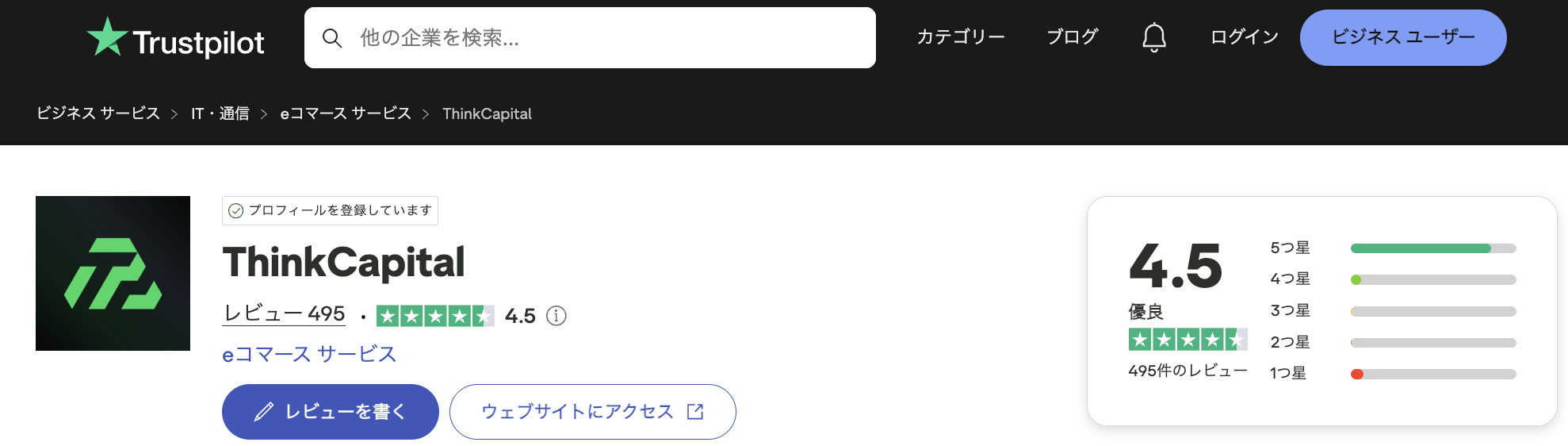Click the 他の企業を検索 search field
The width and height of the screenshot is (1568, 446).
click(x=590, y=38)
